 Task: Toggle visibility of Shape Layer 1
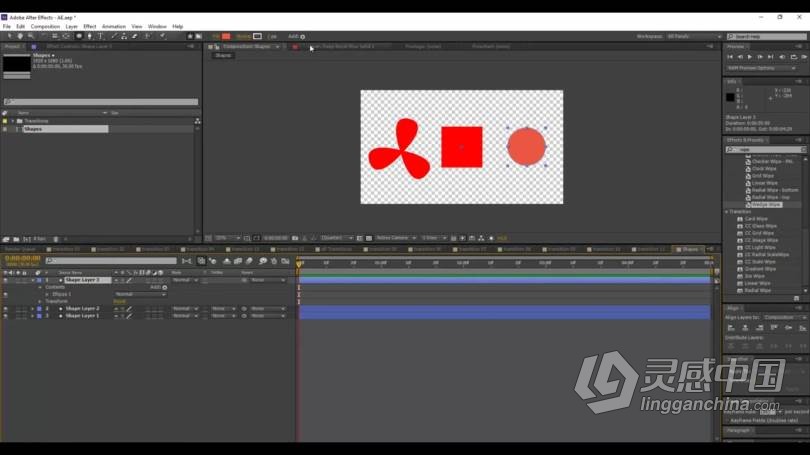click(5, 315)
